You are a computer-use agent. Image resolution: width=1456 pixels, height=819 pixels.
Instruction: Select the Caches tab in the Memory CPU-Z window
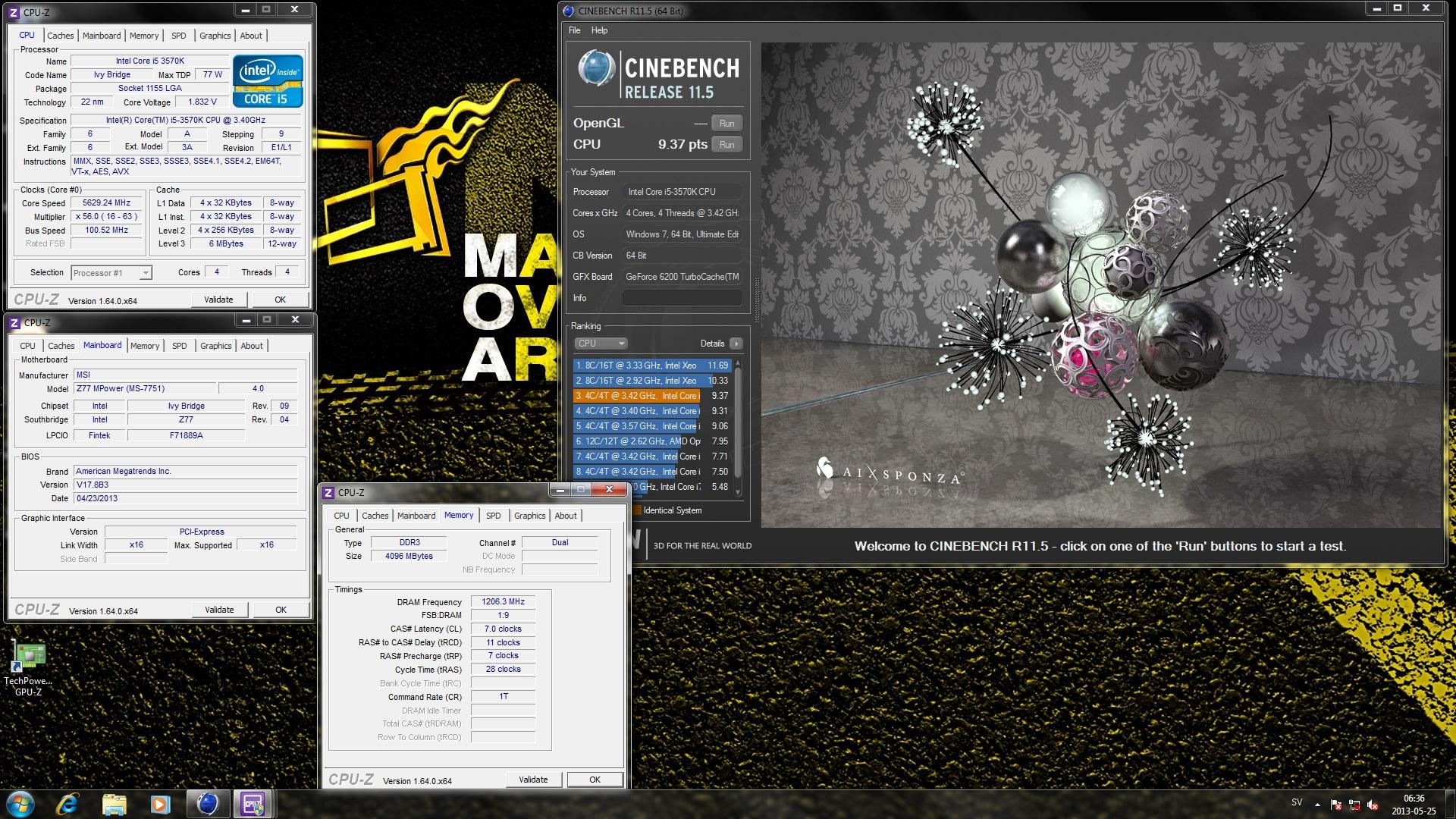[x=375, y=516]
